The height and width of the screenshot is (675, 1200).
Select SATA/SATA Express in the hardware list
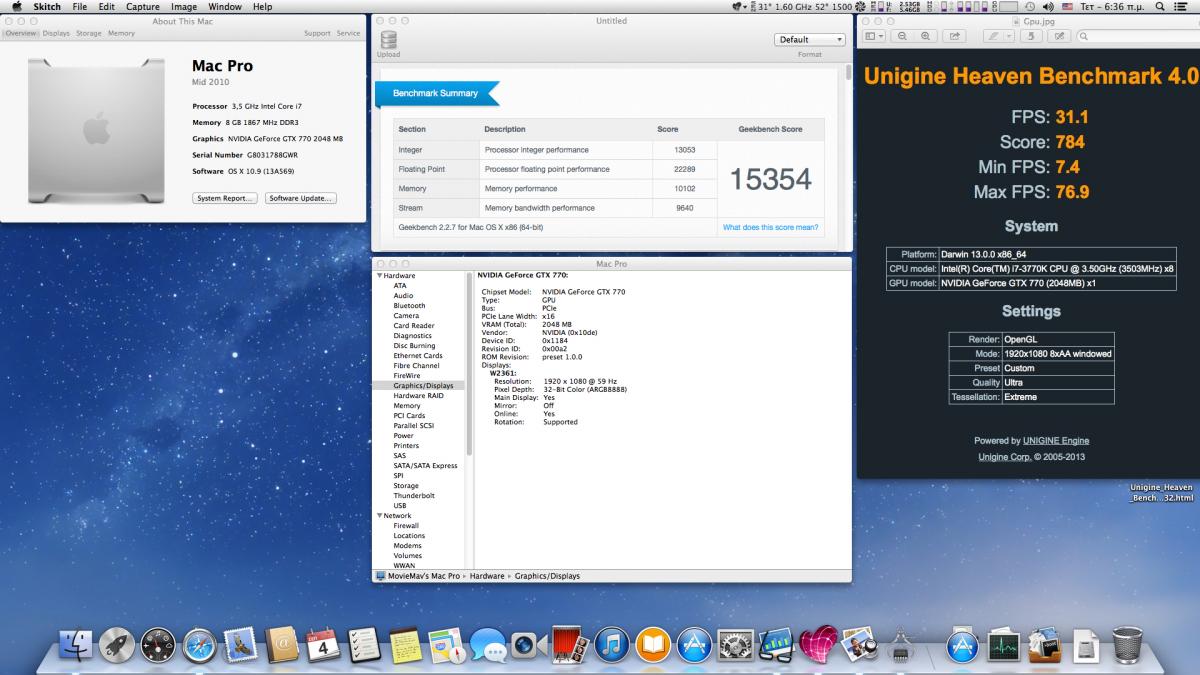click(425, 466)
